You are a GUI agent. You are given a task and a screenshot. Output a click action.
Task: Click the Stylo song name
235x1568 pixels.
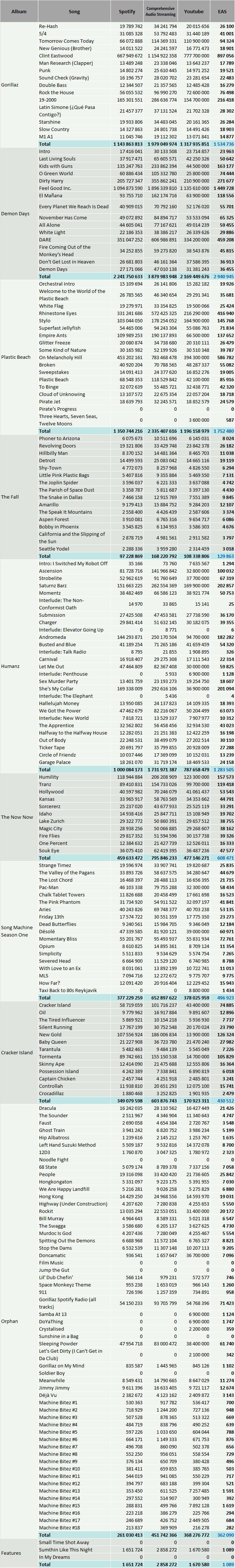(45, 321)
